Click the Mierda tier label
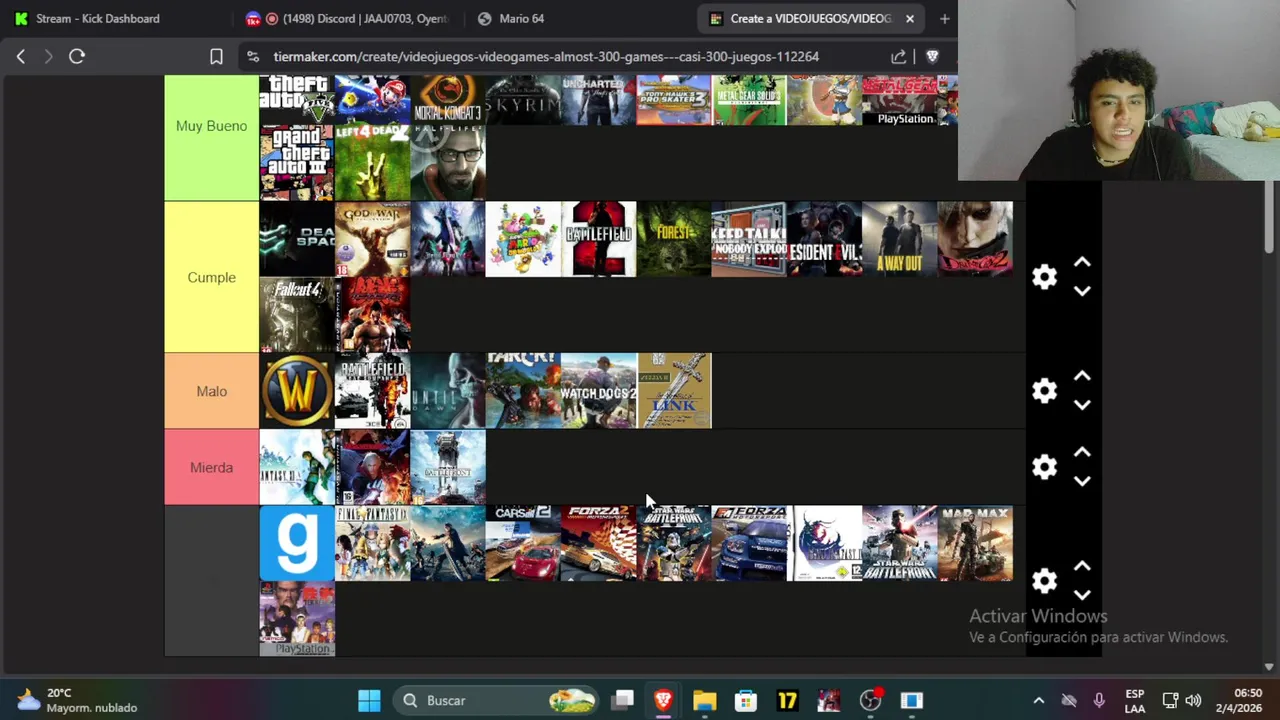 (x=211, y=467)
